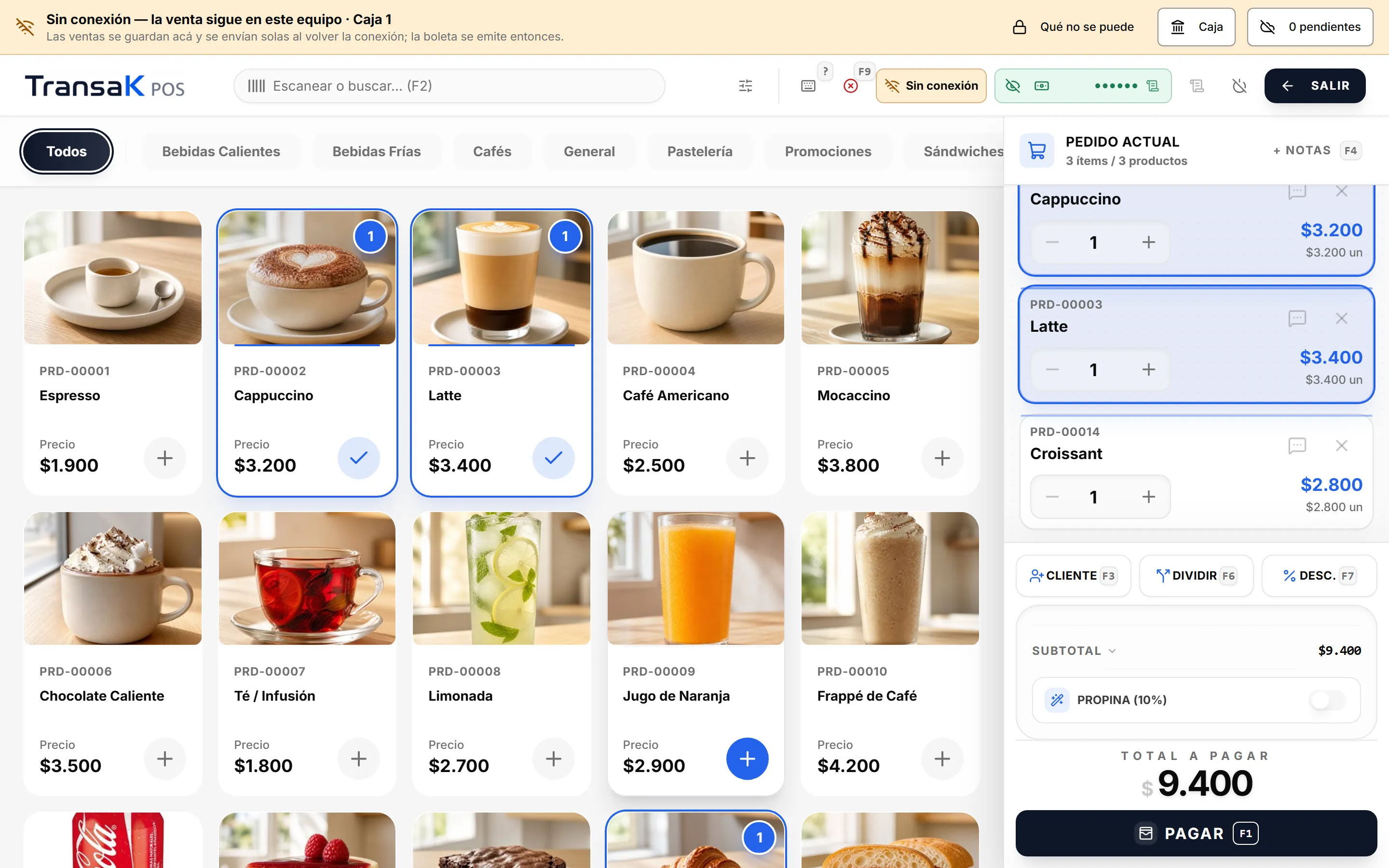Uncheck the Latte product card checkmark

point(553,458)
